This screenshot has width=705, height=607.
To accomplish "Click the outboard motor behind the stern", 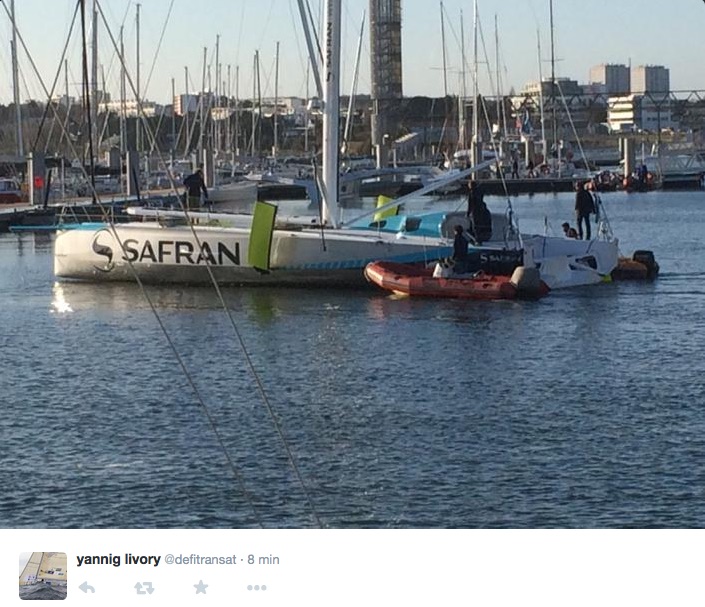I will pos(645,263).
